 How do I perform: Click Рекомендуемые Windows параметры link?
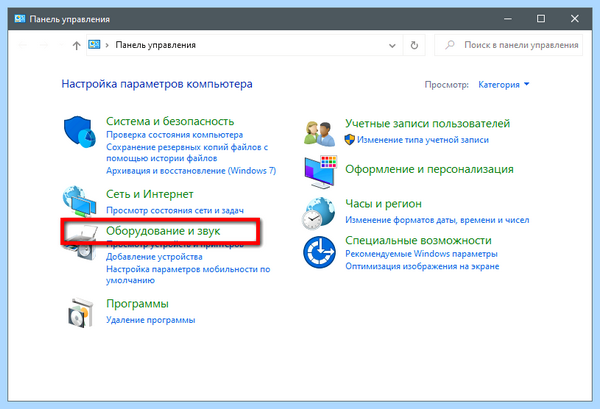pyautogui.click(x=421, y=254)
